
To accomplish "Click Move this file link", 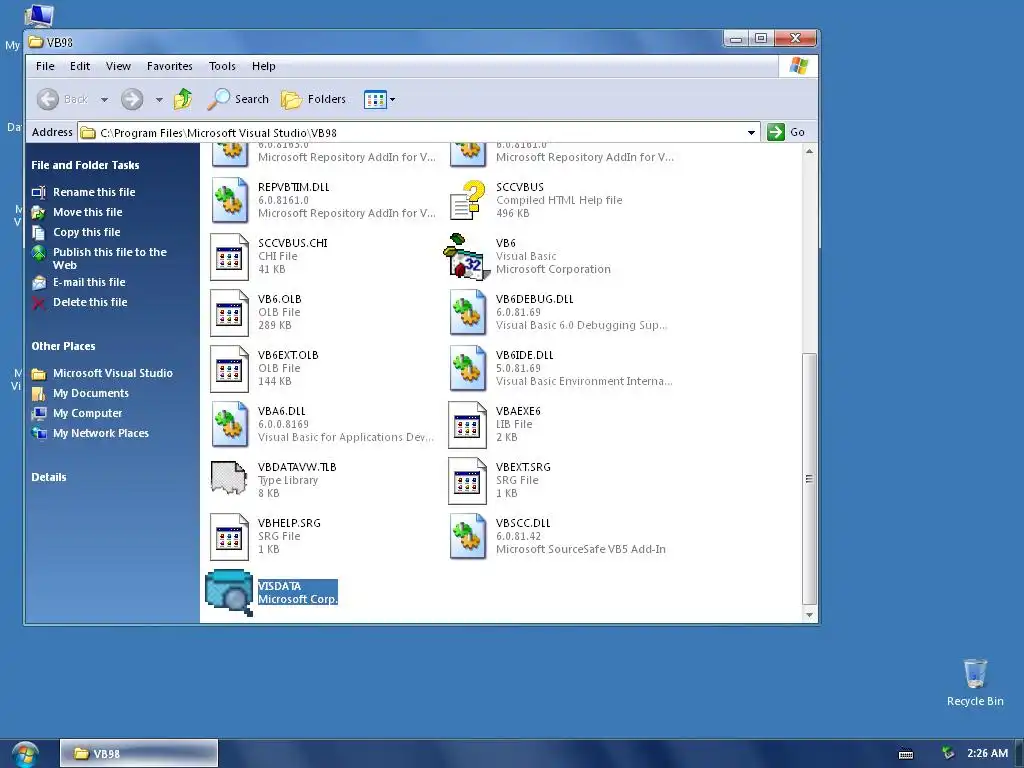I will click(x=88, y=212).
